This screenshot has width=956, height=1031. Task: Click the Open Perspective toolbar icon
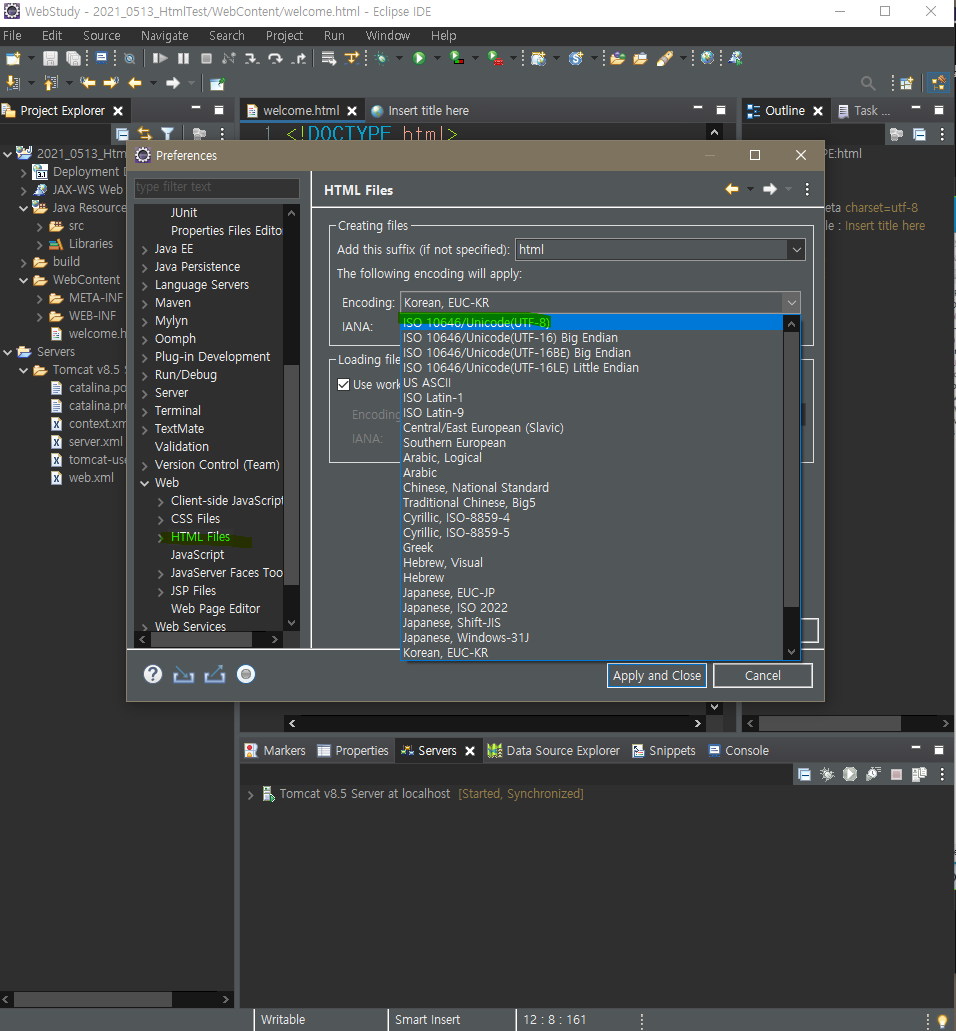coord(907,84)
